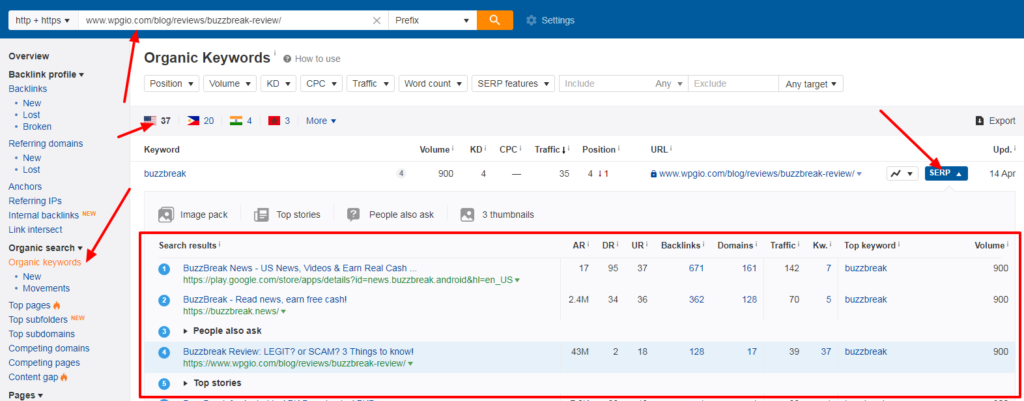Click the Image pack SERP feature icon
The image size is (1024, 401).
tap(167, 214)
